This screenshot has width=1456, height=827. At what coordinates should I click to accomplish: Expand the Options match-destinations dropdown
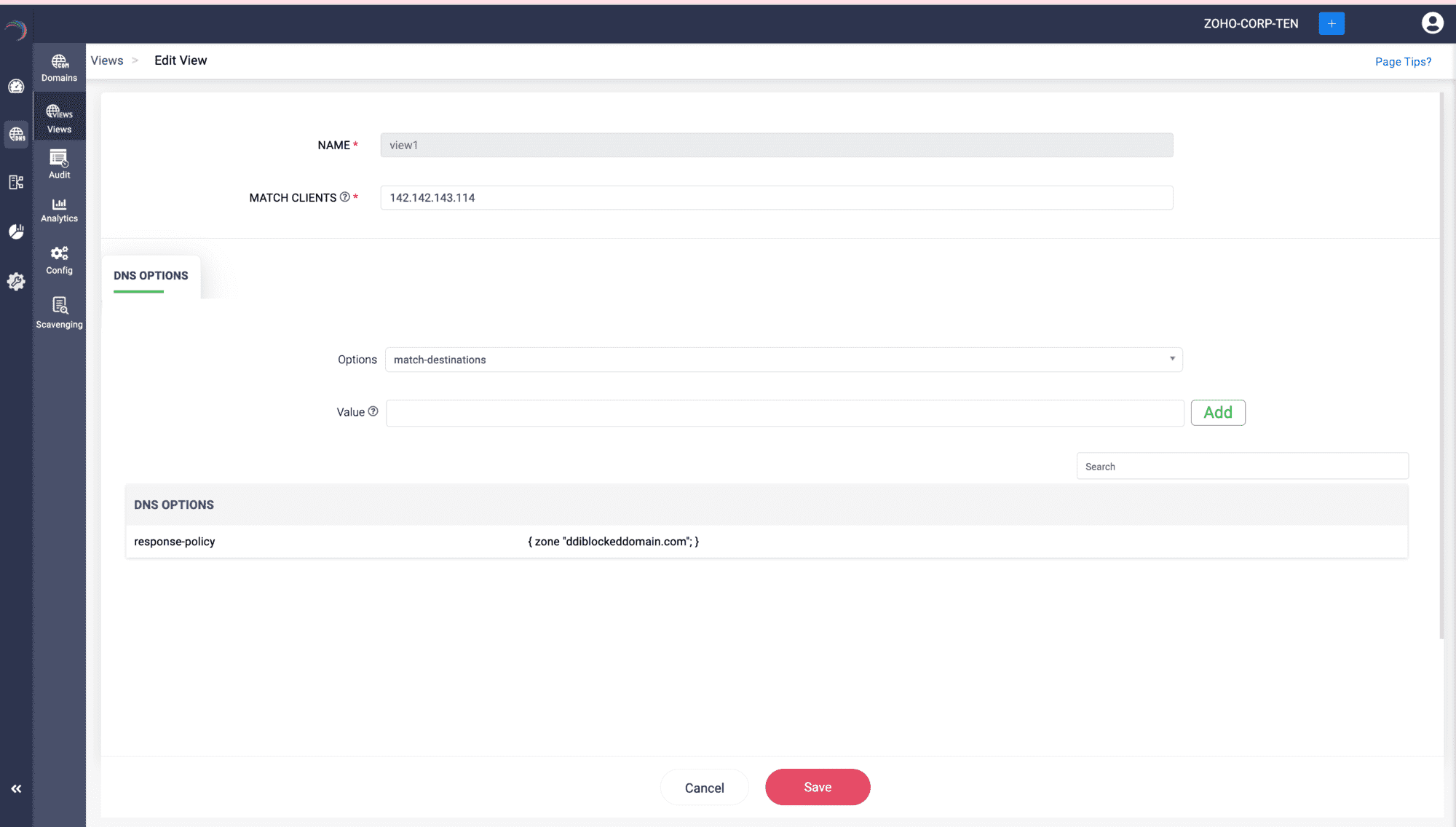tap(783, 360)
